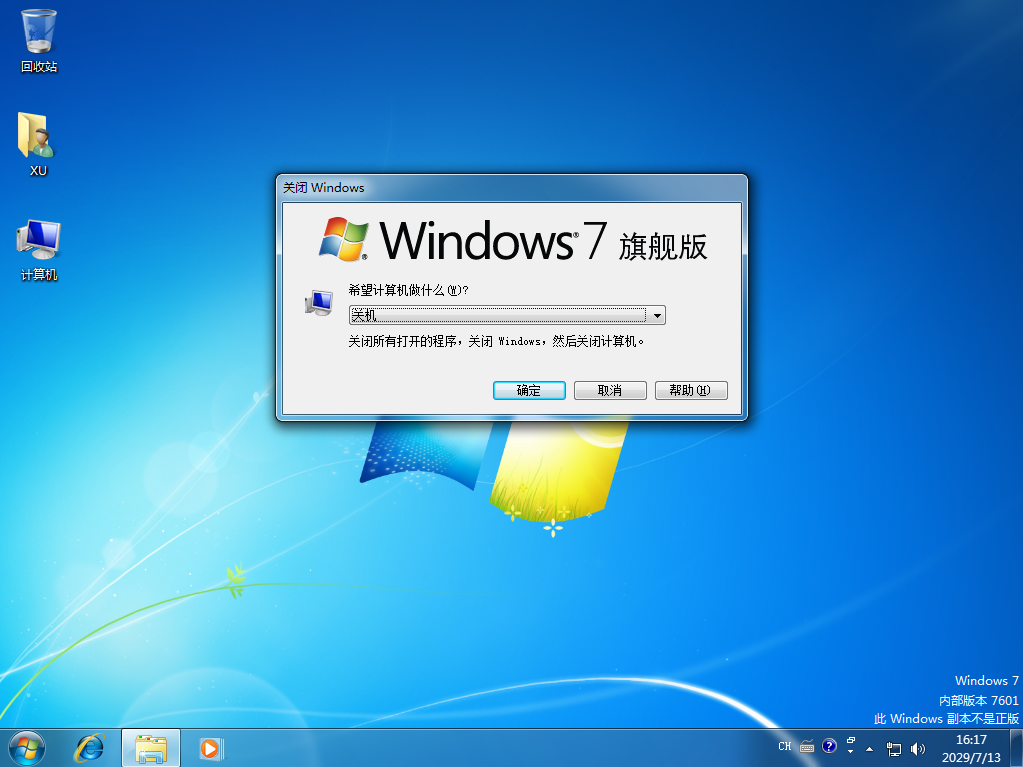Select the XU user folder icon
The height and width of the screenshot is (767, 1023).
pos(38,143)
